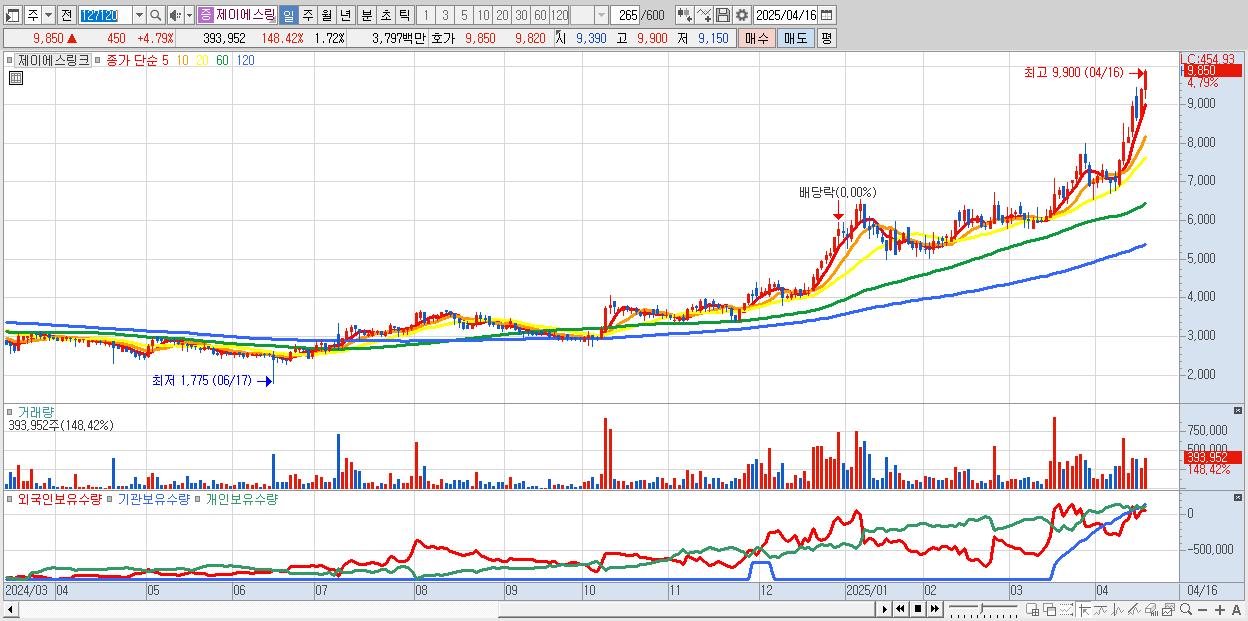
Task: Click the speaker sound icon
Action: pyautogui.click(x=175, y=15)
